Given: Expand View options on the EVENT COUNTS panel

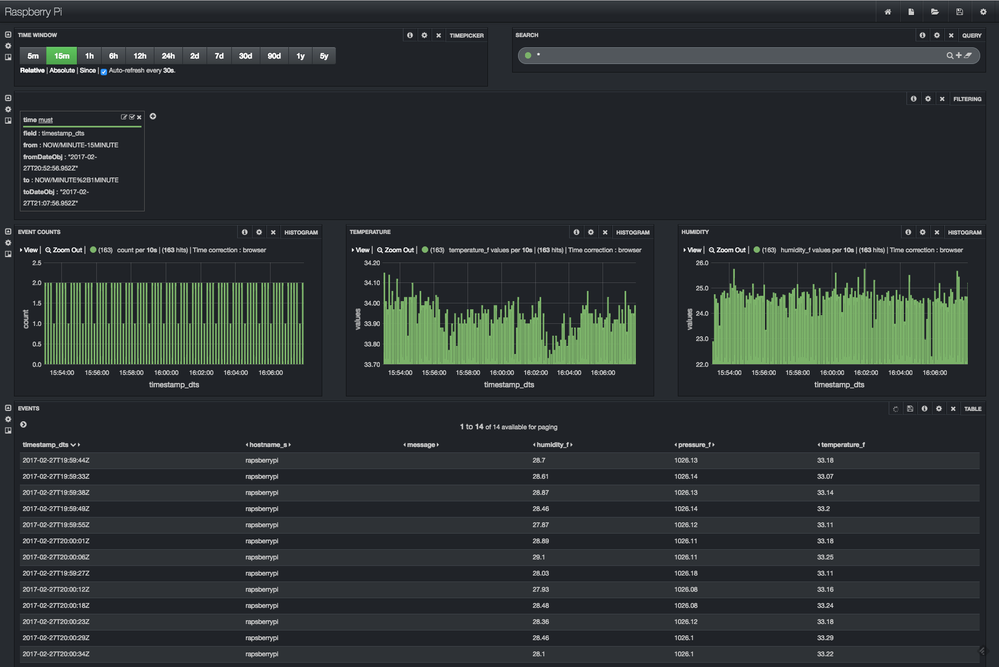Looking at the screenshot, I should tap(28, 250).
